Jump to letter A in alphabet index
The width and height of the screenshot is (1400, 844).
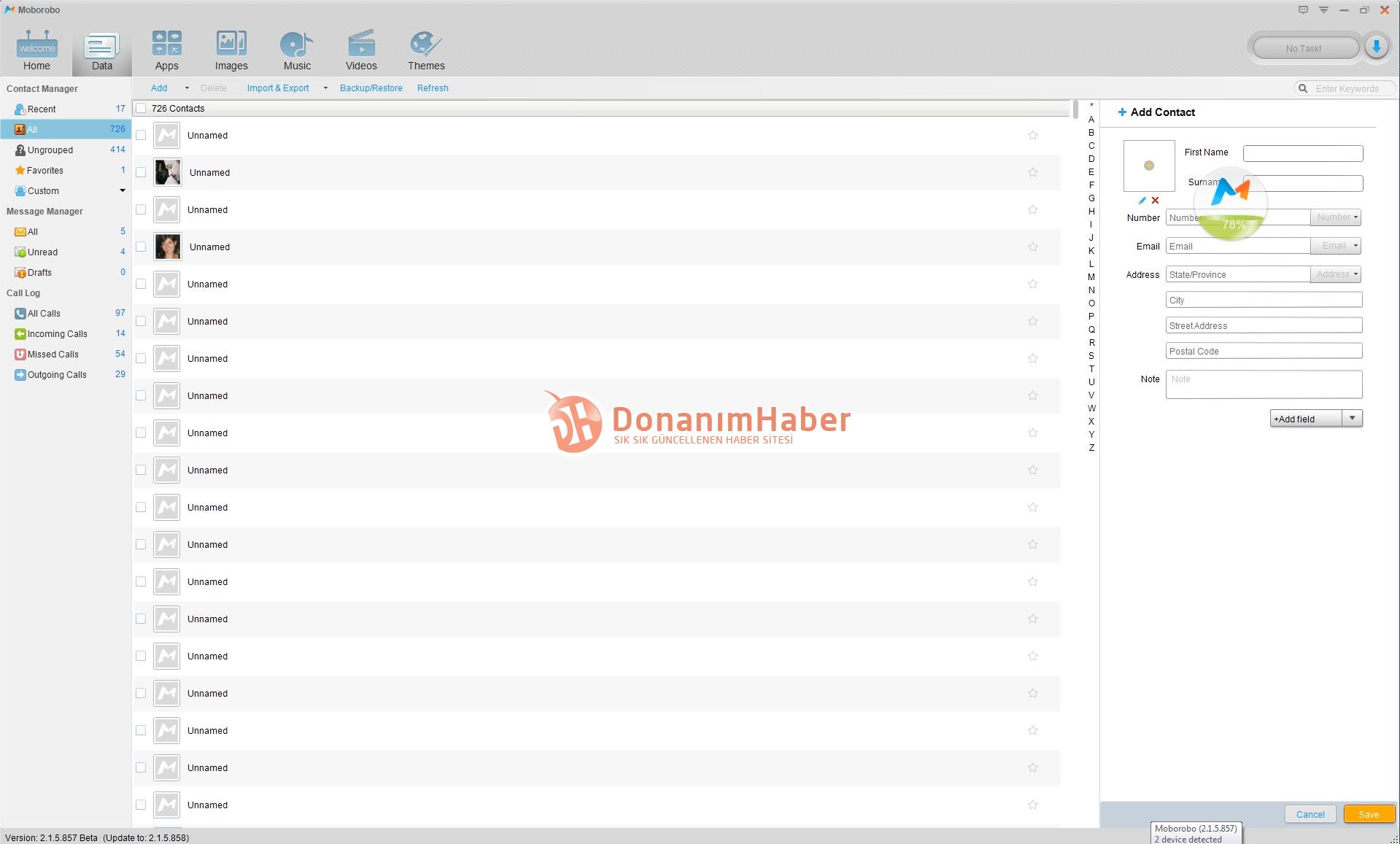[1091, 119]
